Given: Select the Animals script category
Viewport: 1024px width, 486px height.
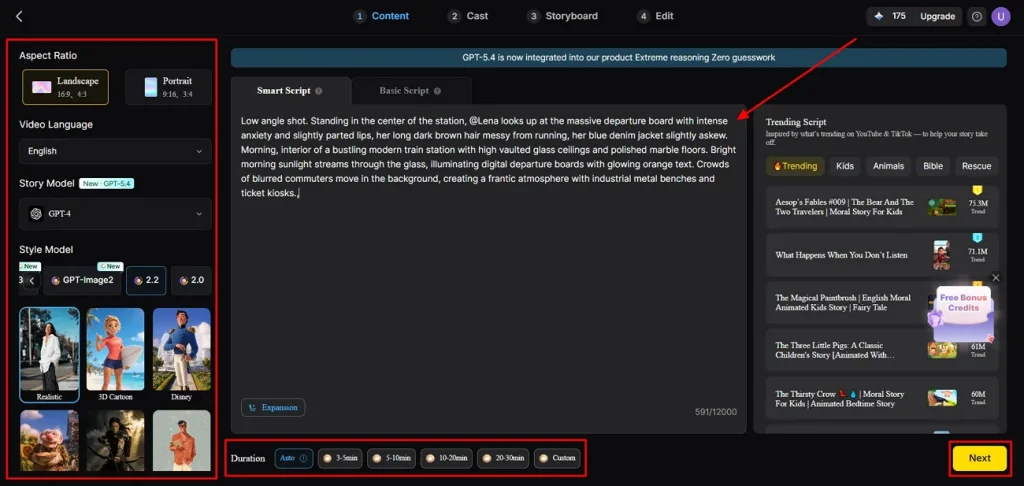Looking at the screenshot, I should coord(888,166).
